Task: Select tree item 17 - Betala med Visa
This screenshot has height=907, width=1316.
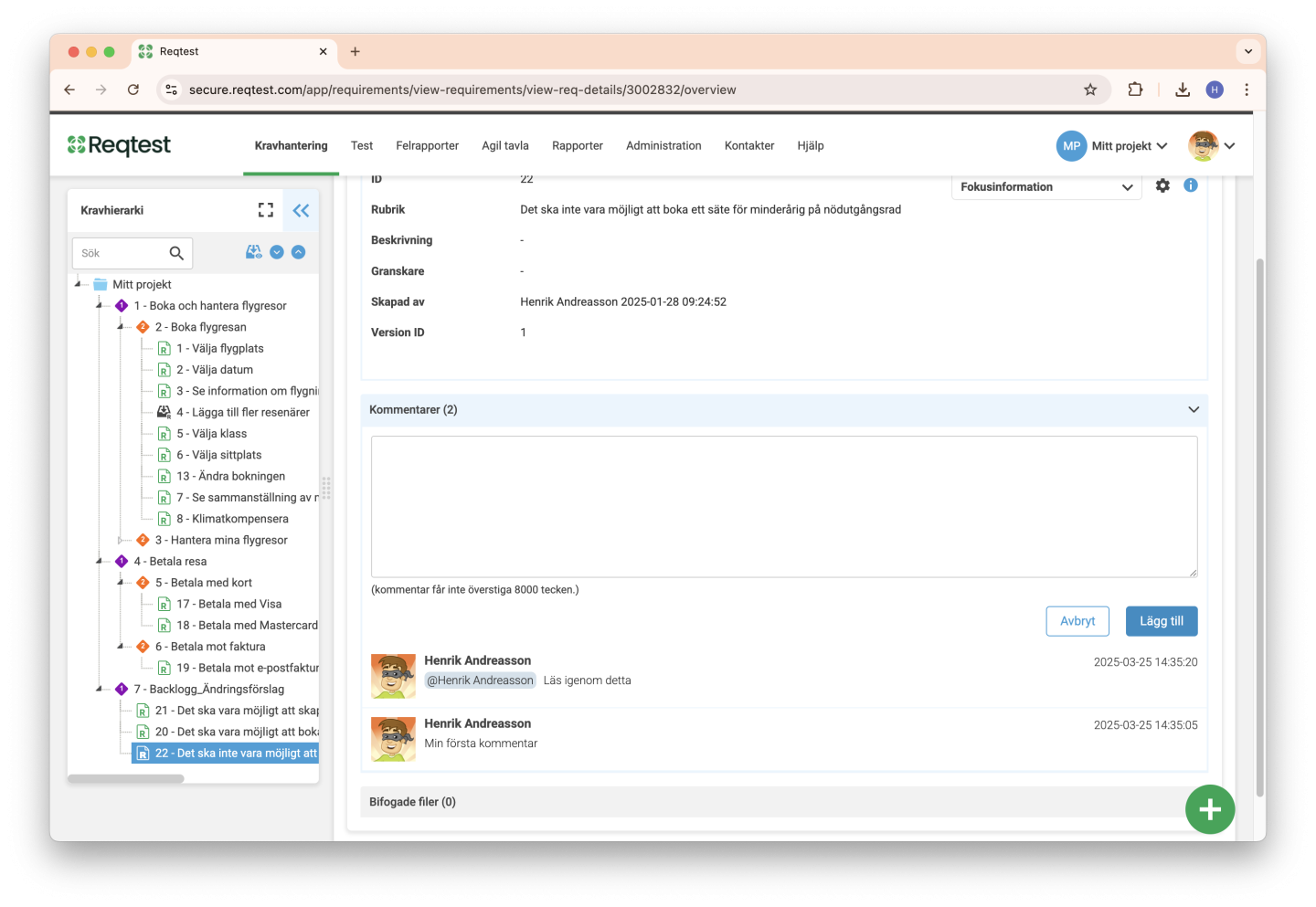Action: 228,604
